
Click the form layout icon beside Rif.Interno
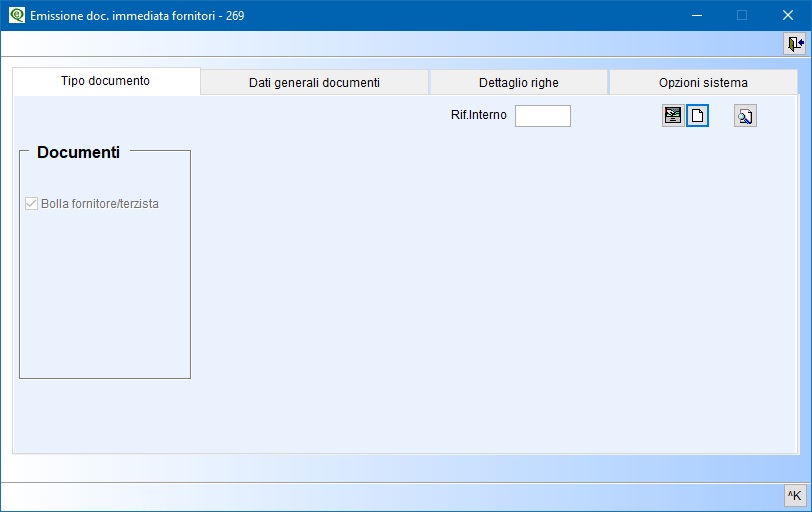pyautogui.click(x=673, y=116)
